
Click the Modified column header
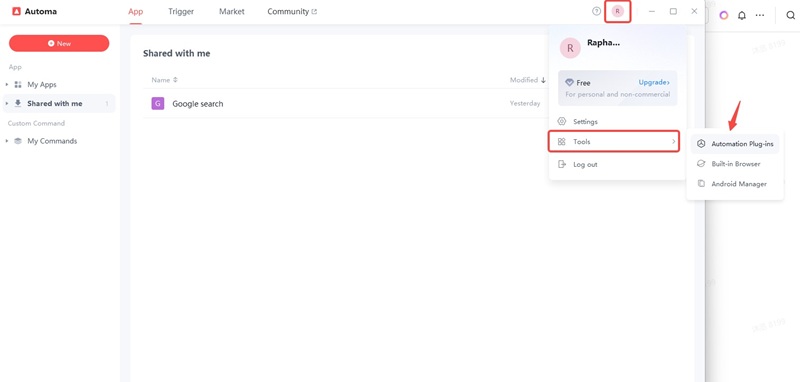pos(524,80)
